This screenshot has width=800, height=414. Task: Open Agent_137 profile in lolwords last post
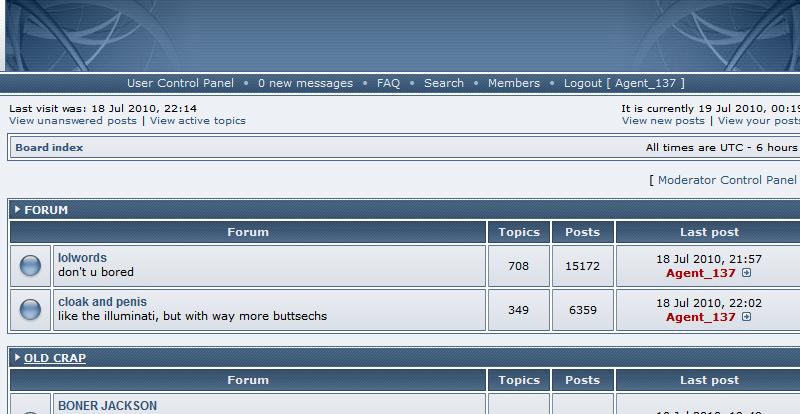(700, 273)
